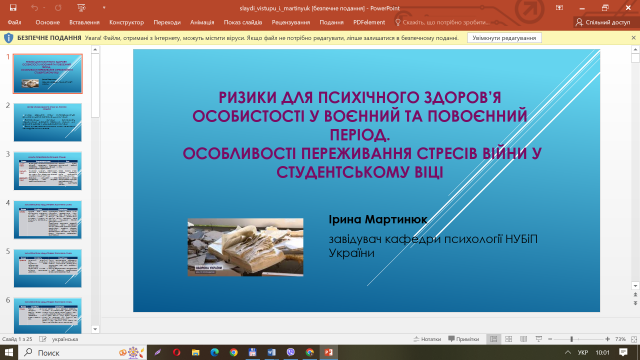Click the fit slide to window icon
The width and height of the screenshot is (640, 360).
tap(634, 339)
